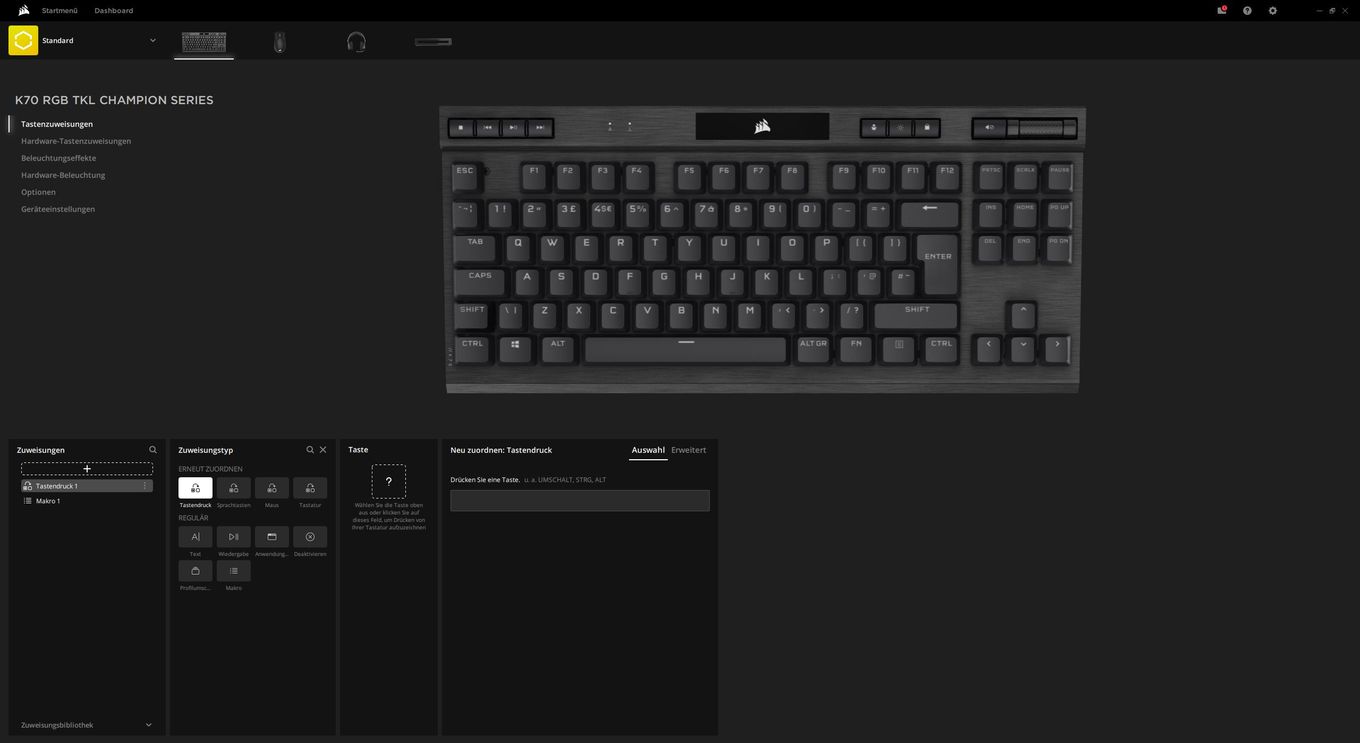The width and height of the screenshot is (1360, 743).
Task: Select the backspace key on keyboard image
Action: (x=930, y=213)
